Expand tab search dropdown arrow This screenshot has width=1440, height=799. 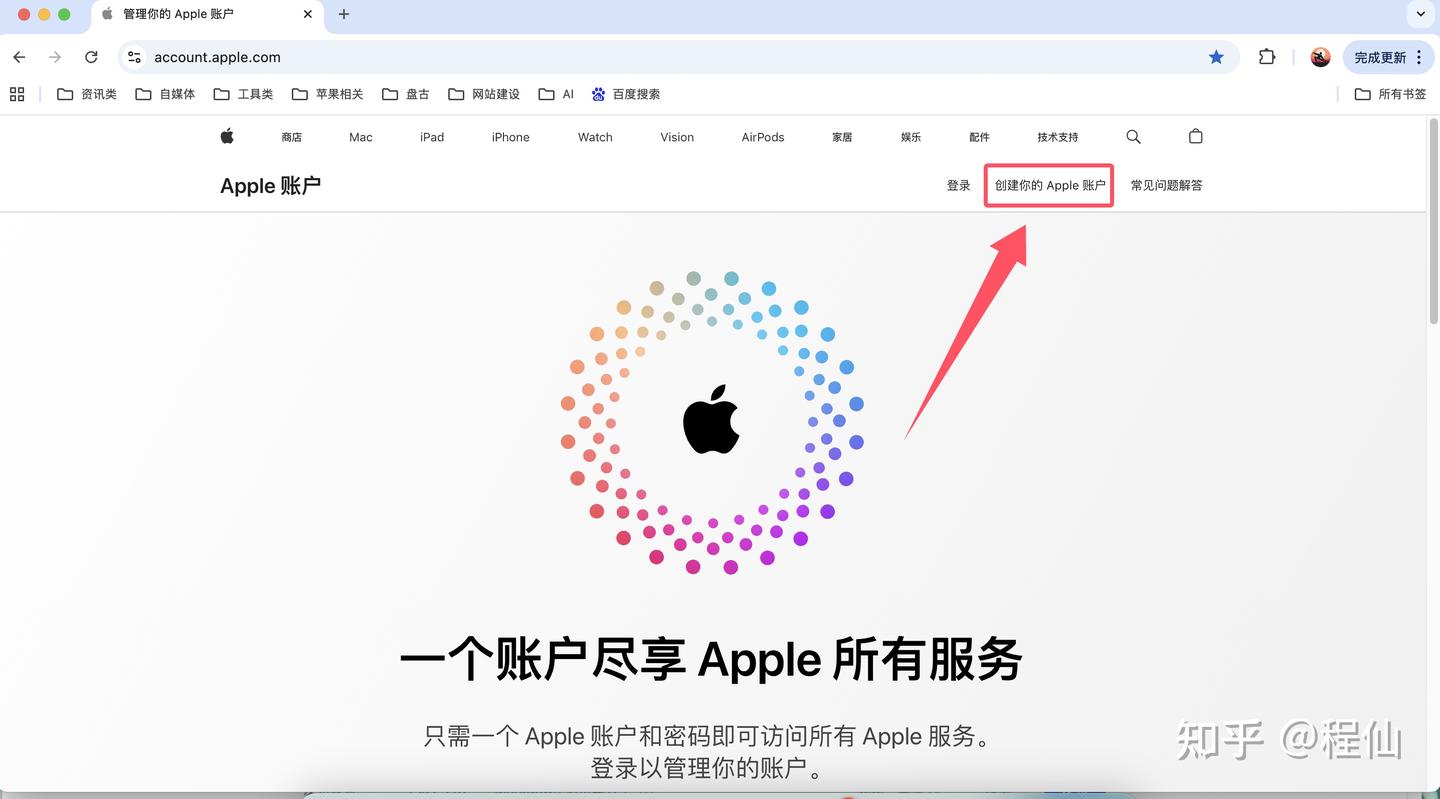[x=1421, y=14]
